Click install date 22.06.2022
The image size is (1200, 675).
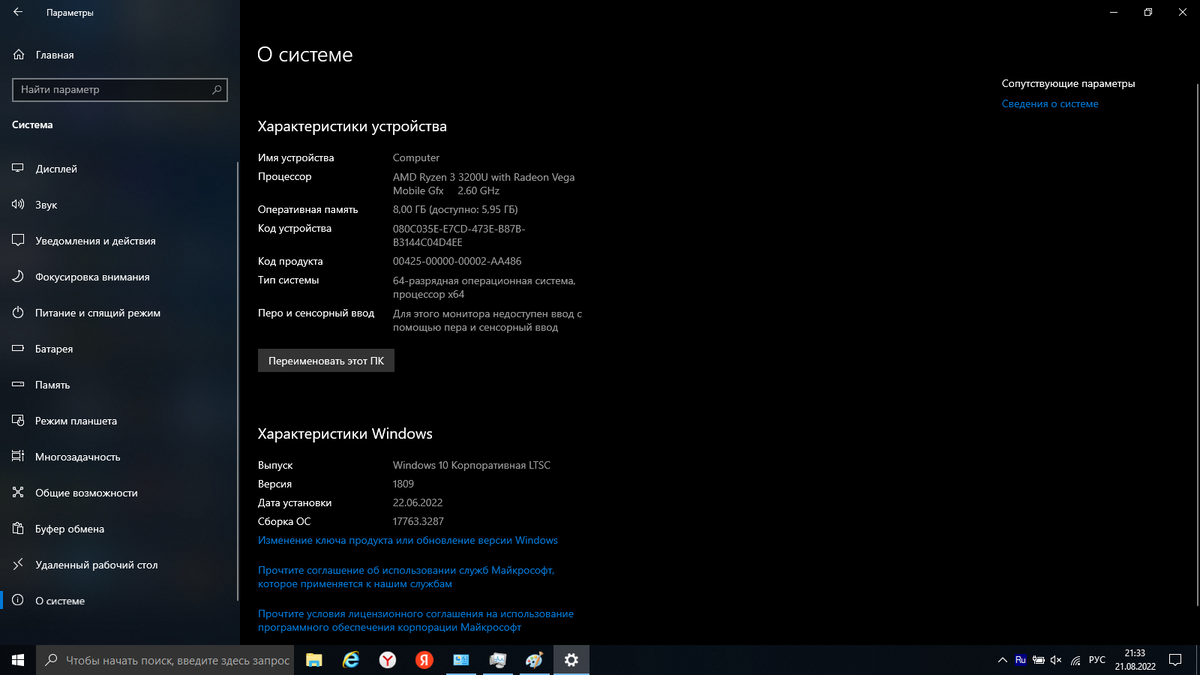pyautogui.click(x=418, y=503)
